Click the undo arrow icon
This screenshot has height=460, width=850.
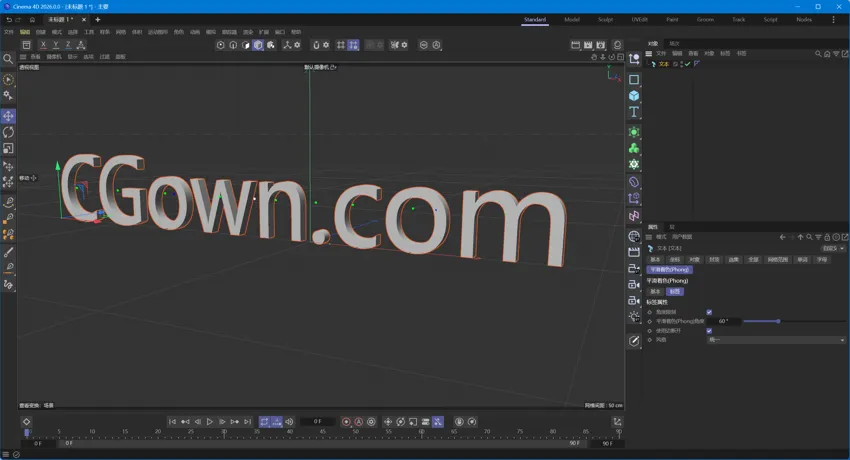(x=8, y=19)
